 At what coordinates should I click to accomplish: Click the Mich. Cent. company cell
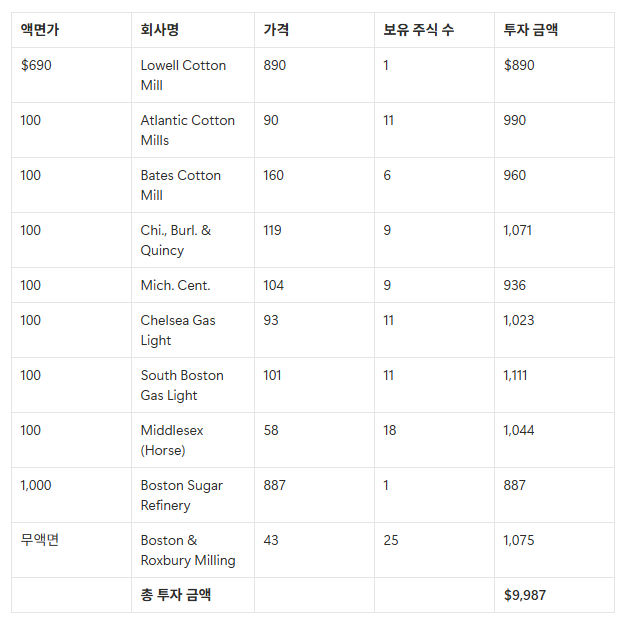pos(175,285)
